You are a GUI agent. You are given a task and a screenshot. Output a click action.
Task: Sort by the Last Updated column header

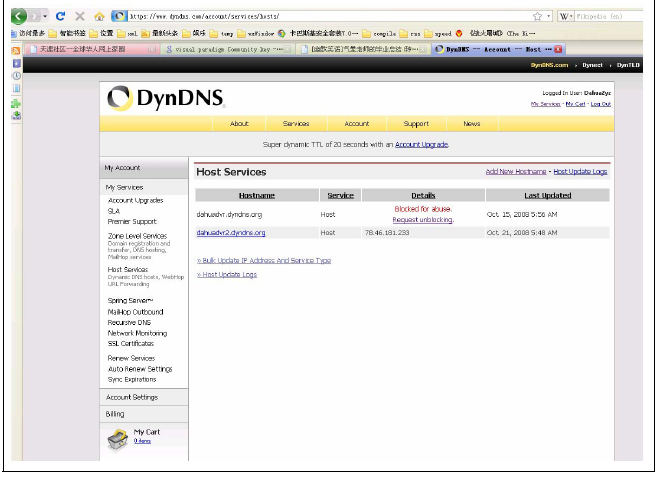pos(548,195)
